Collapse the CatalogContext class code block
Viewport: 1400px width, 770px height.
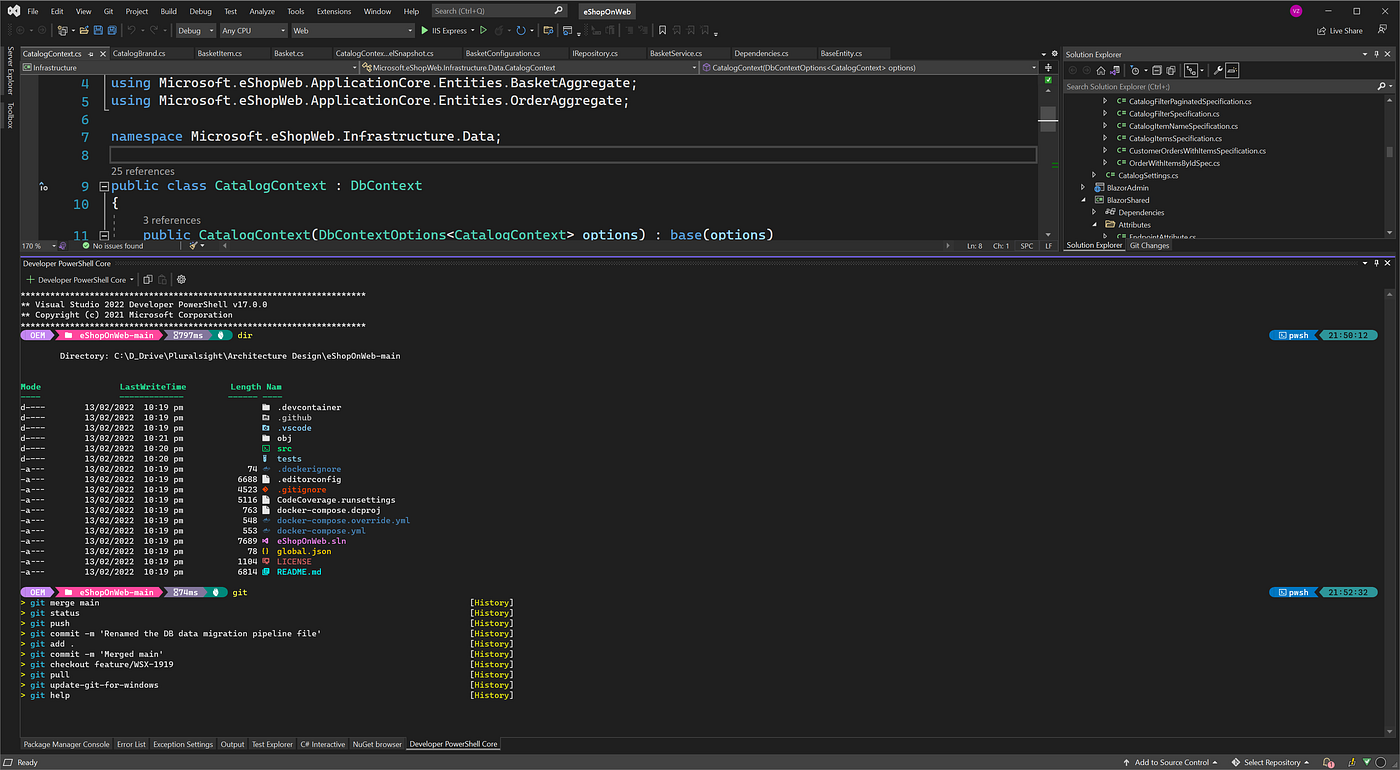(x=104, y=186)
